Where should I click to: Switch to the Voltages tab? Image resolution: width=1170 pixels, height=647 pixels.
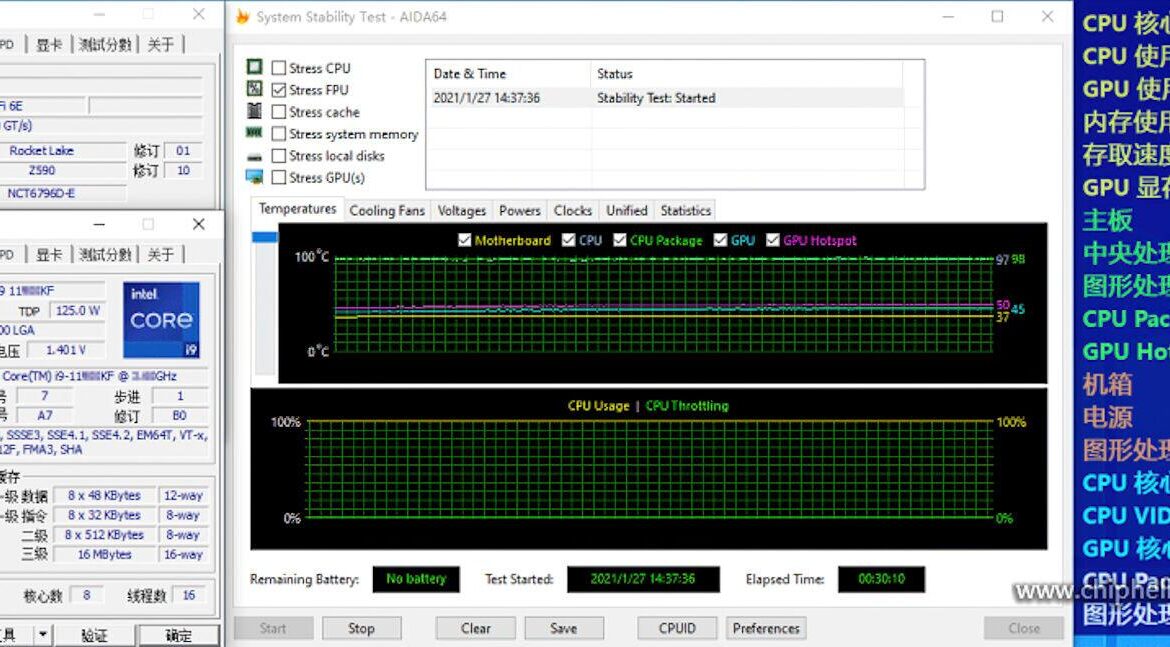[461, 210]
